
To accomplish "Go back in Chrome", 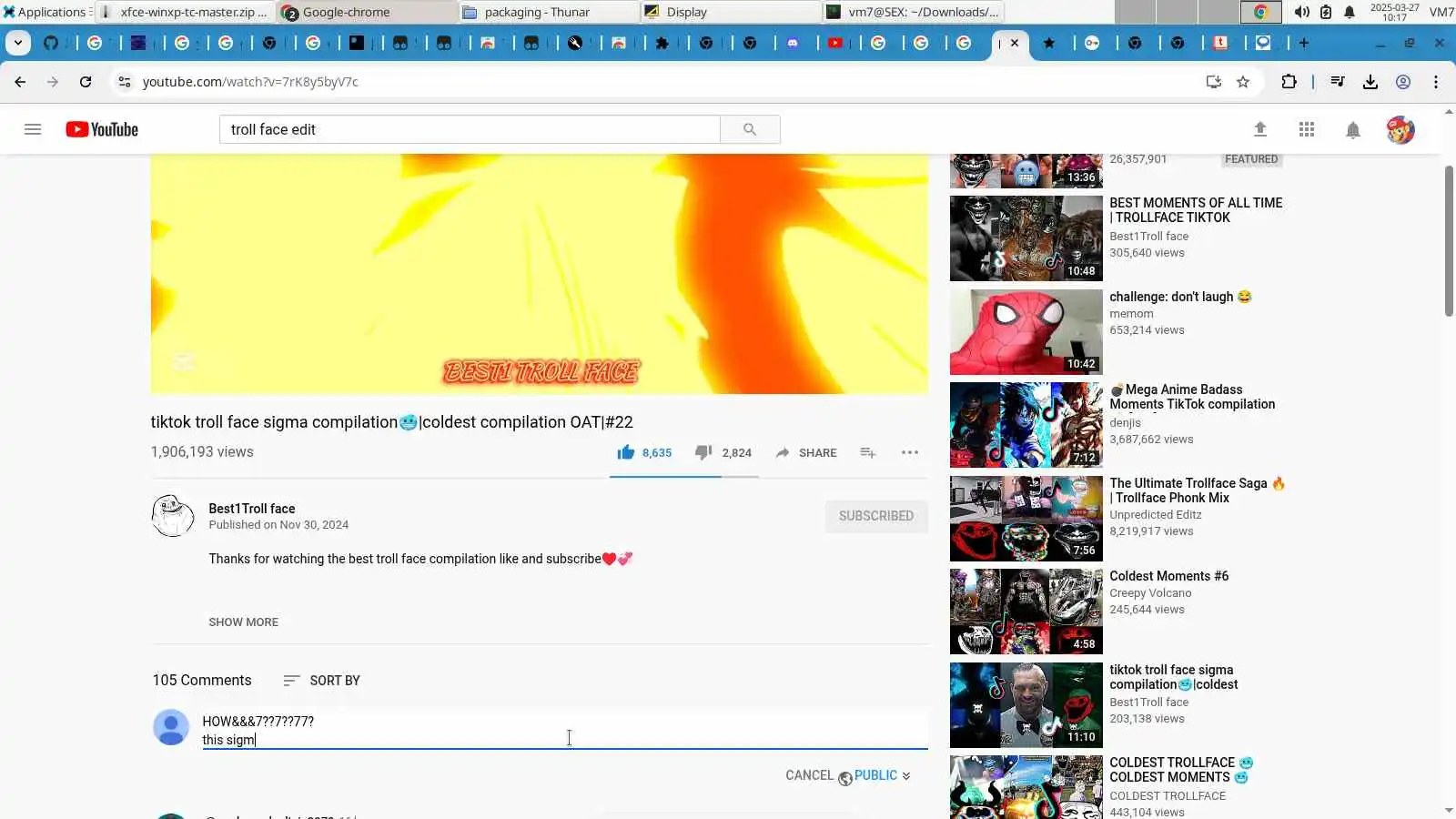I will point(20,82).
